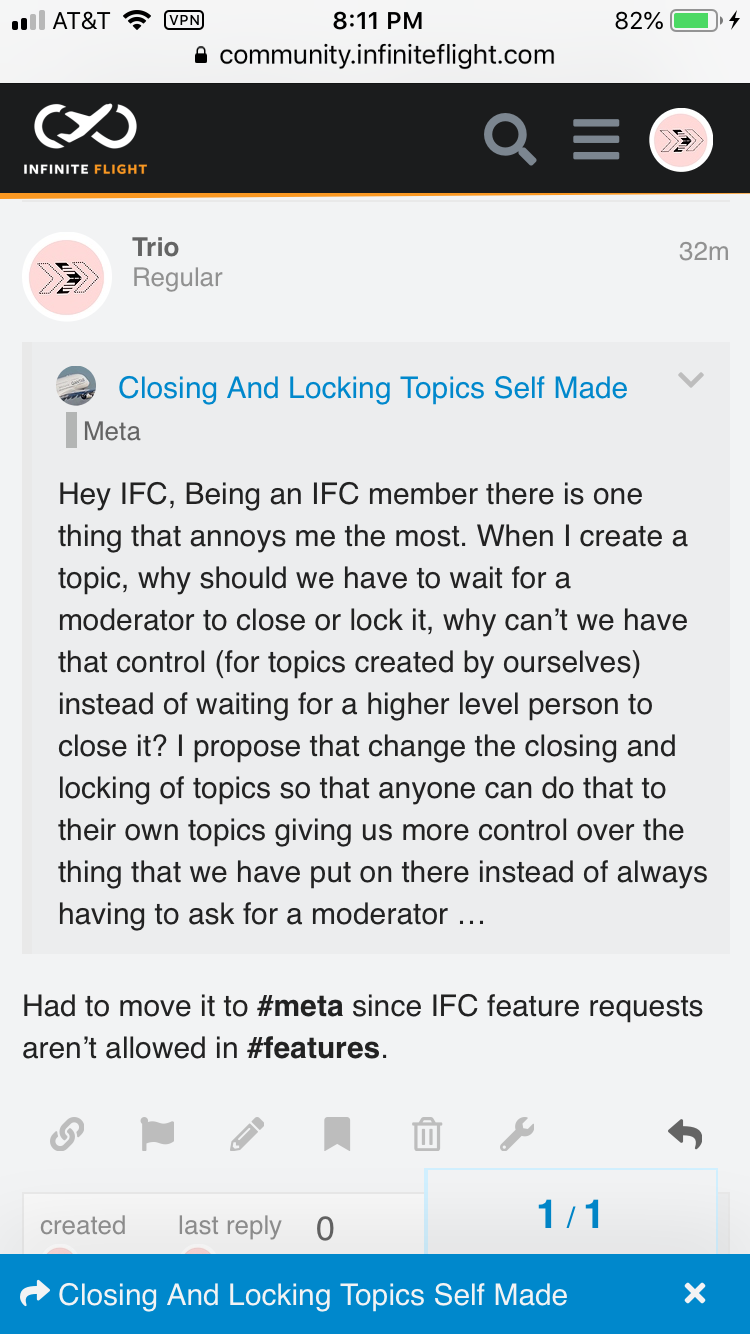Open Trio's profile avatar on post

[67, 277]
